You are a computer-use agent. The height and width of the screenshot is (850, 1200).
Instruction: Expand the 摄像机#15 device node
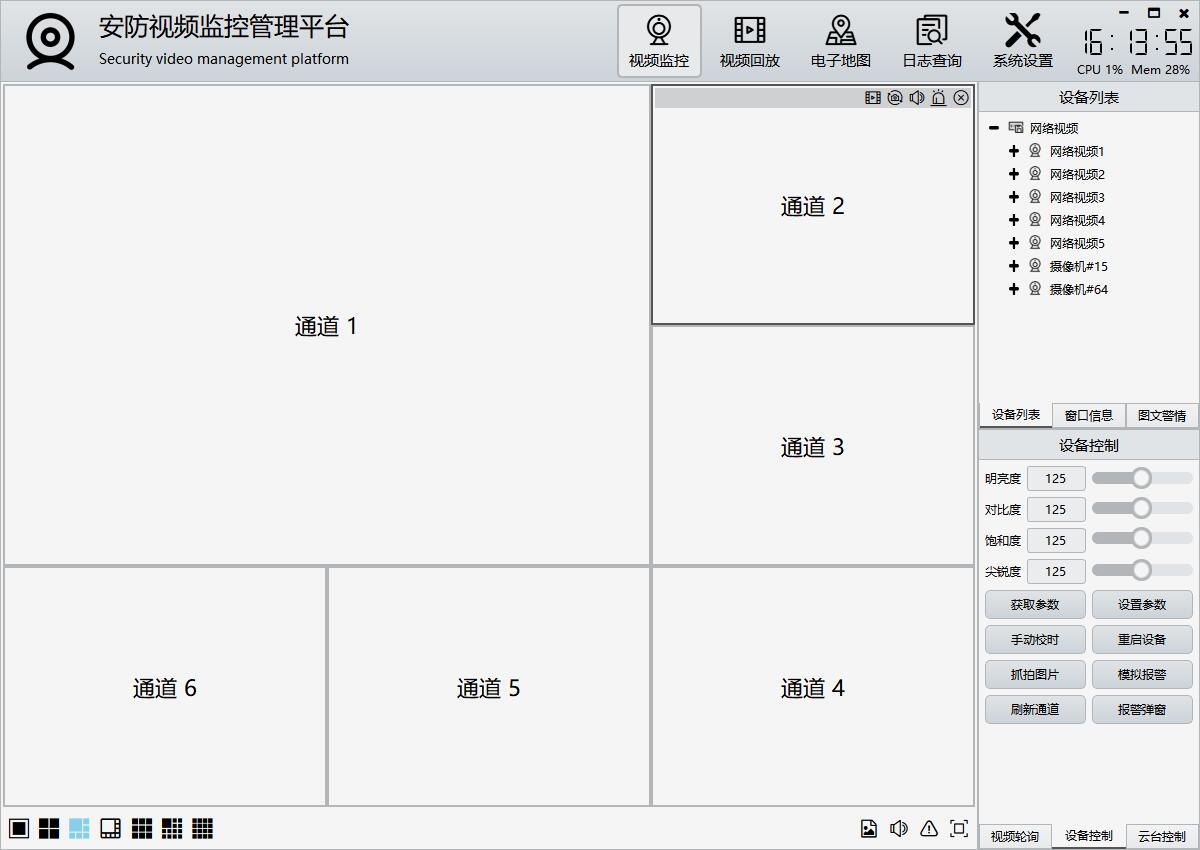tap(1014, 266)
